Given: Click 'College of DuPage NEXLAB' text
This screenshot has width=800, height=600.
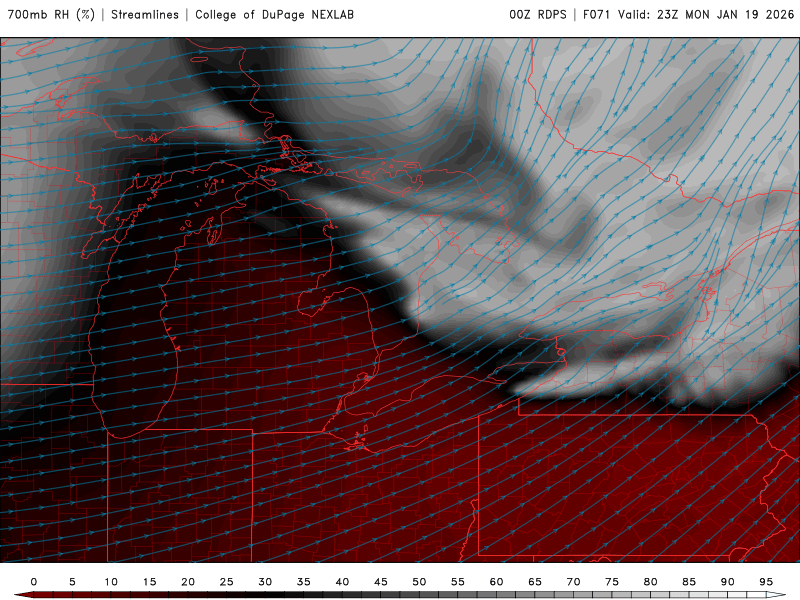Looking at the screenshot, I should [x=274, y=15].
